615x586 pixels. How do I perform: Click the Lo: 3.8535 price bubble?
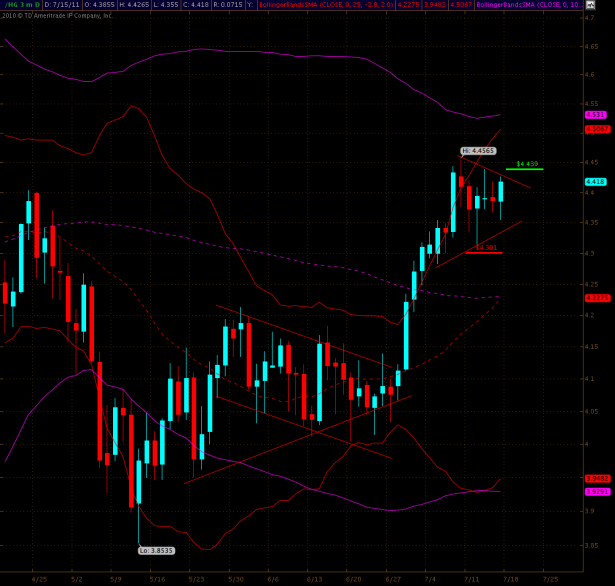coord(155,550)
